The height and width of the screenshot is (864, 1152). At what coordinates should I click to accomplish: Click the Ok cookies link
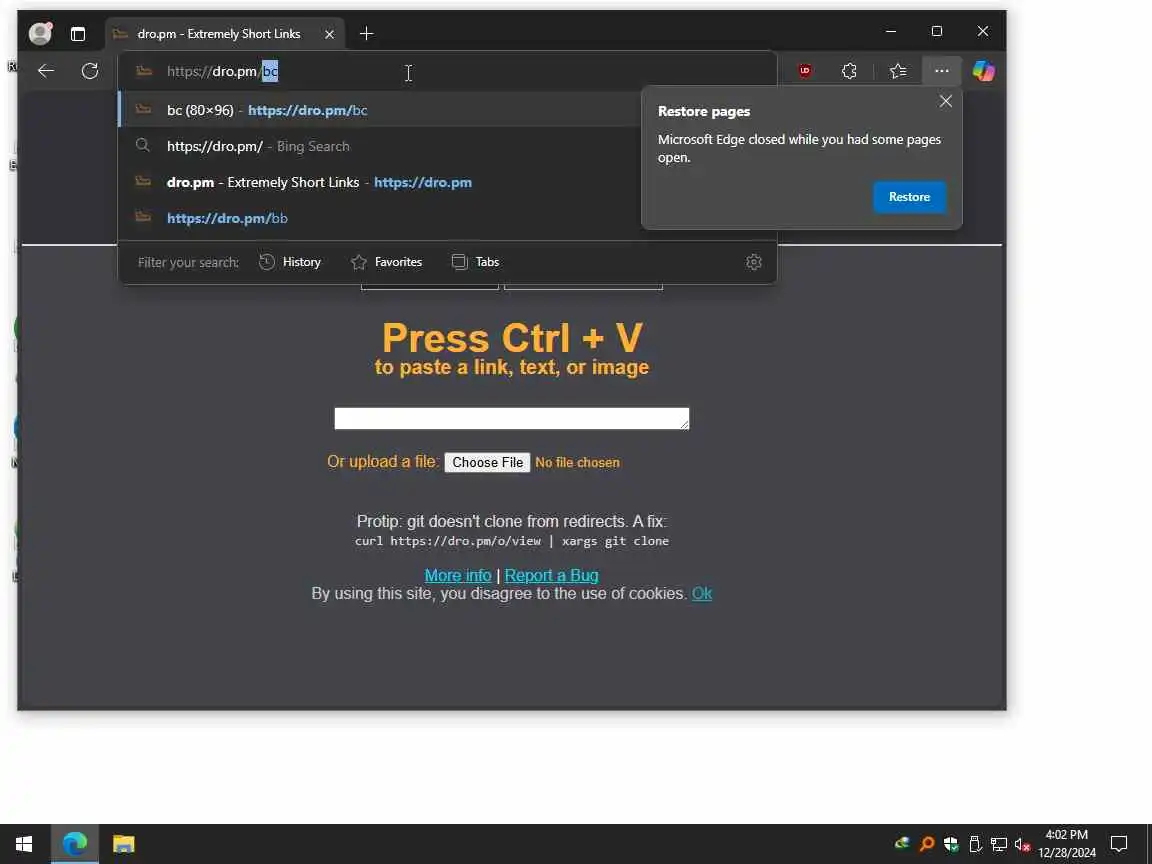coord(702,594)
